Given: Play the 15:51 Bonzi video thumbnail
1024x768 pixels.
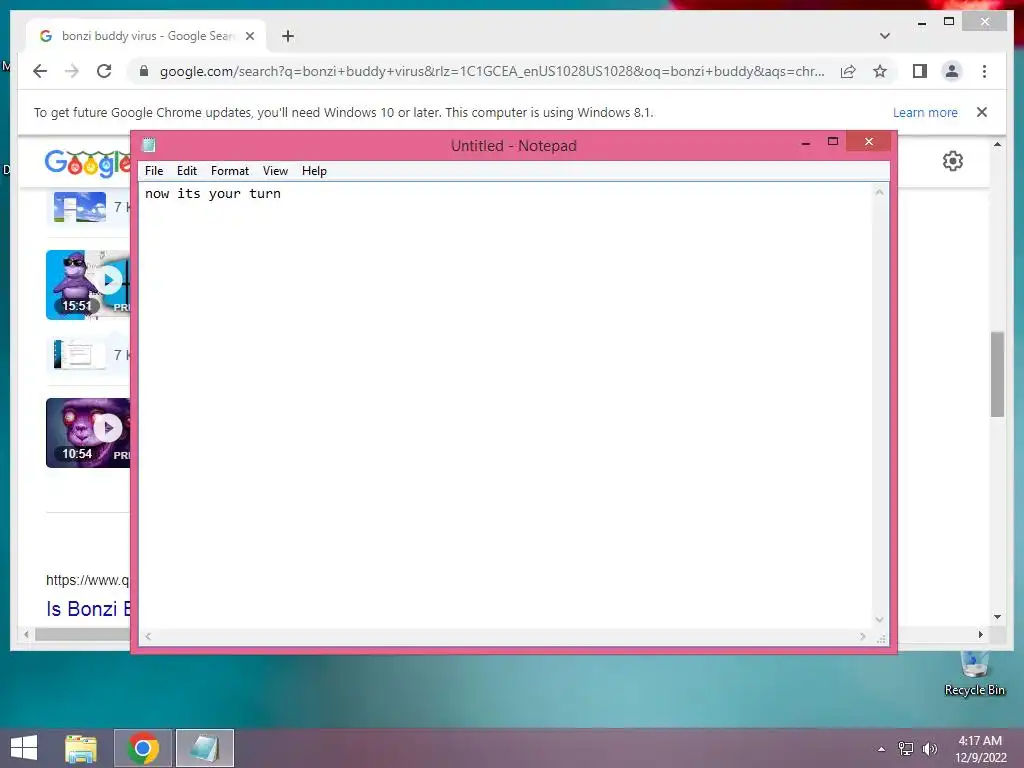Looking at the screenshot, I should pos(88,285).
